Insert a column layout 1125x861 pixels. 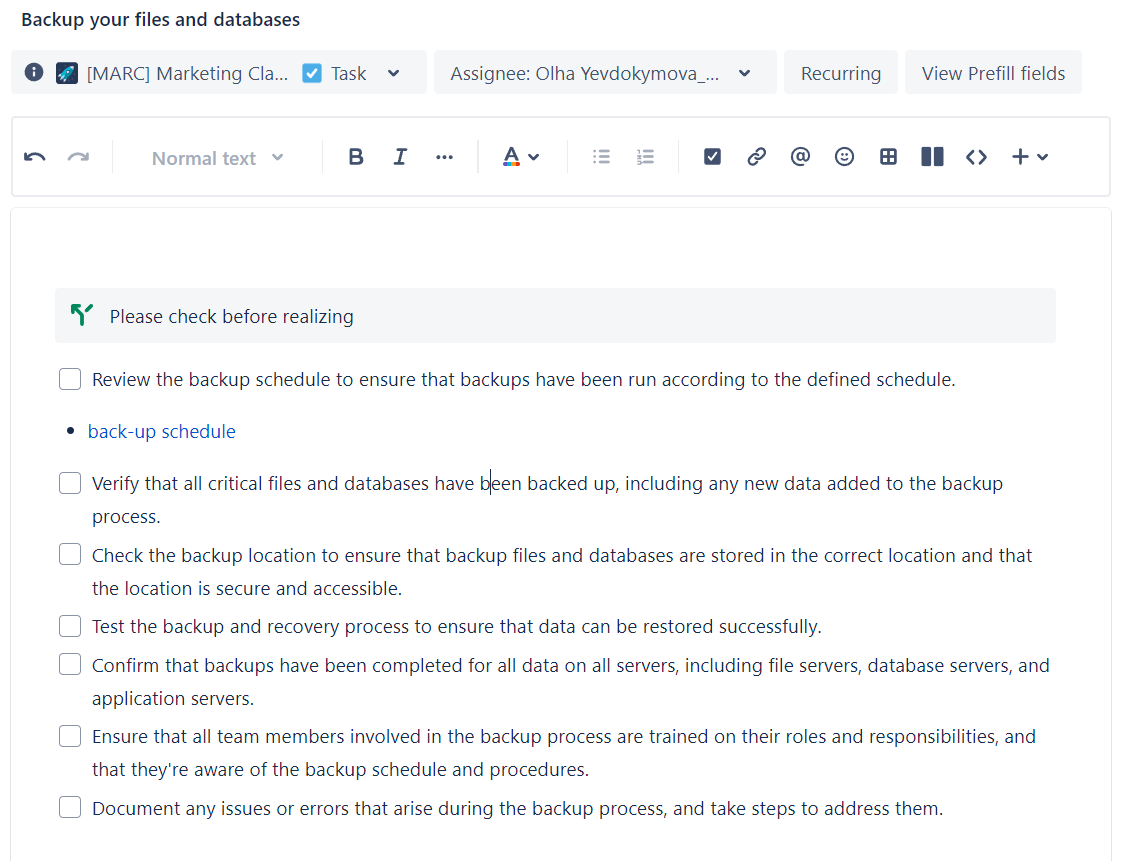[932, 156]
